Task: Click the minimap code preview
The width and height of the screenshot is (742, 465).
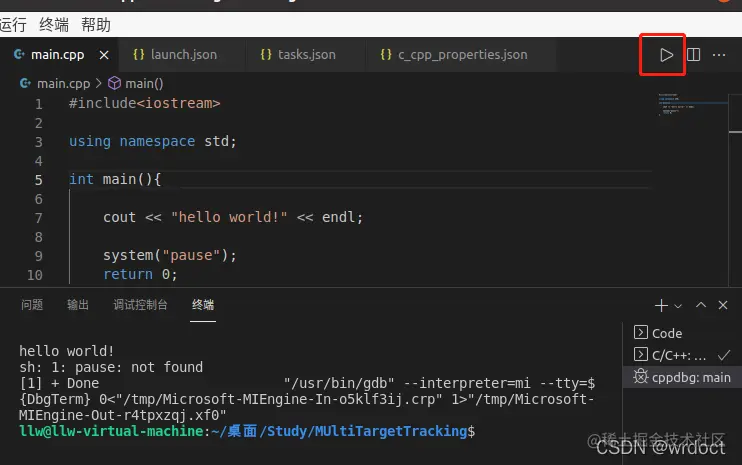Action: pyautogui.click(x=692, y=105)
